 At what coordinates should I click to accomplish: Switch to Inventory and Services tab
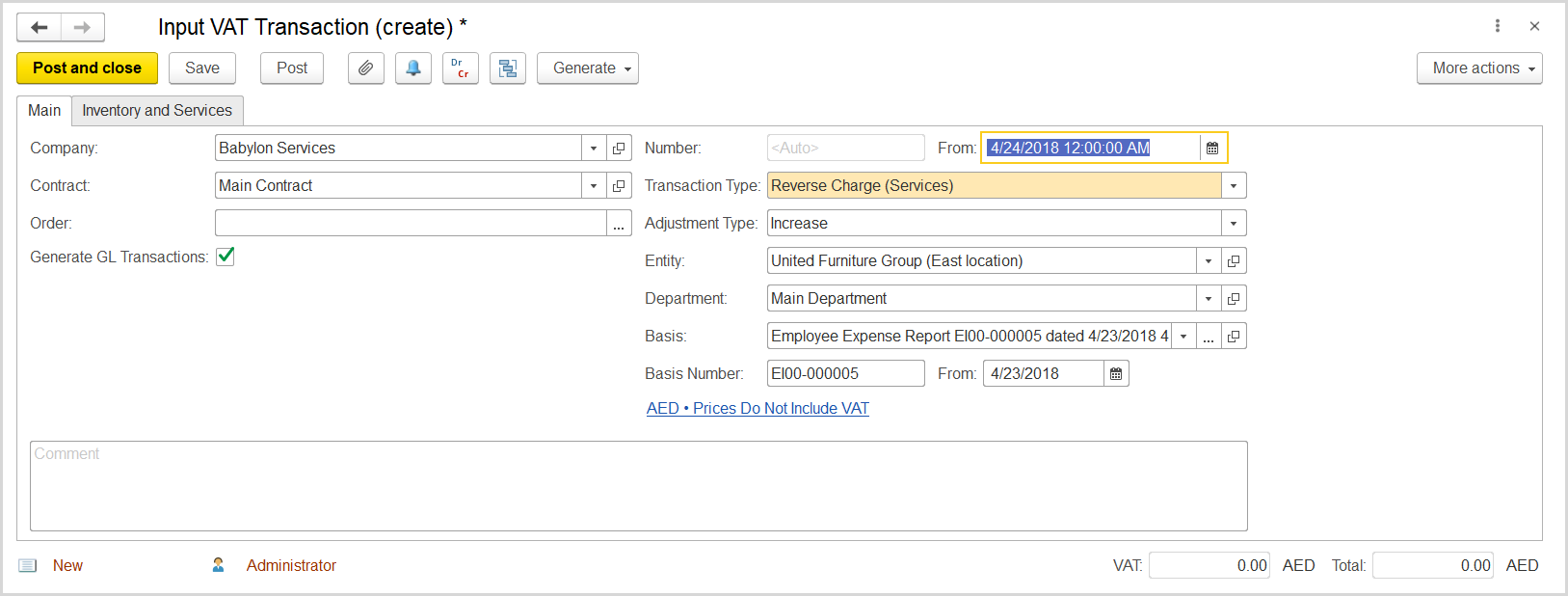click(x=157, y=110)
